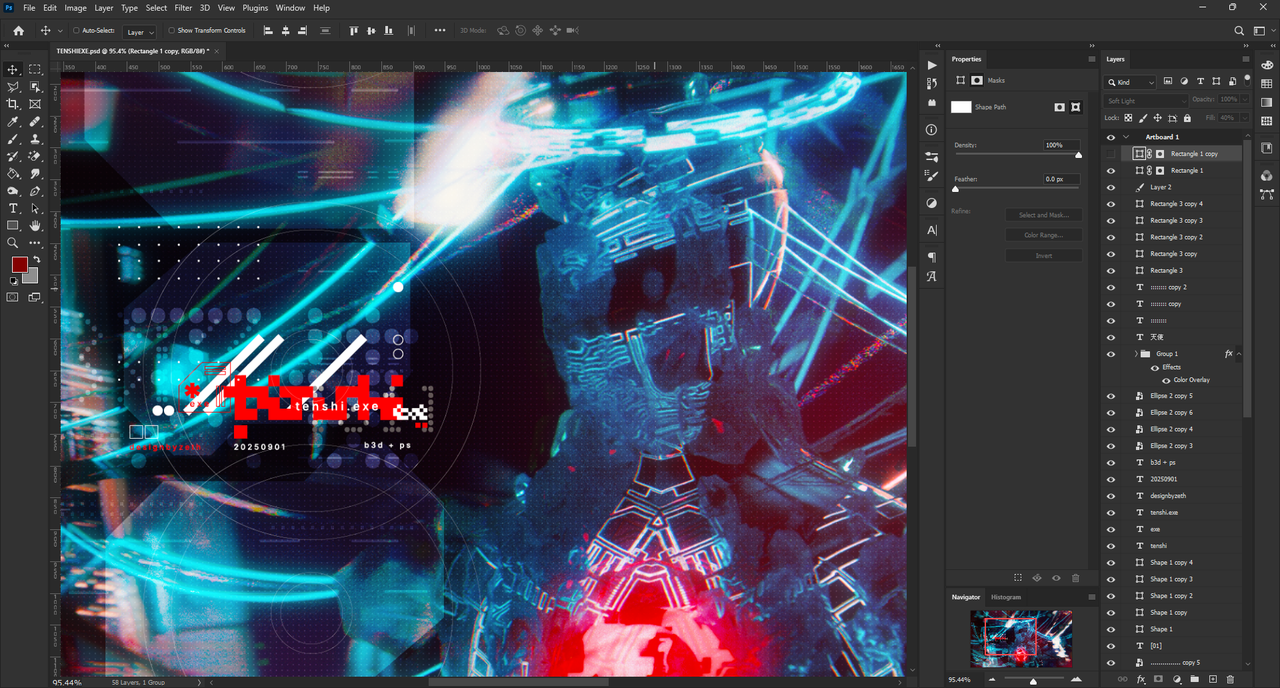The height and width of the screenshot is (688, 1280).
Task: Select the Horizontal Type tool
Action: pyautogui.click(x=13, y=208)
